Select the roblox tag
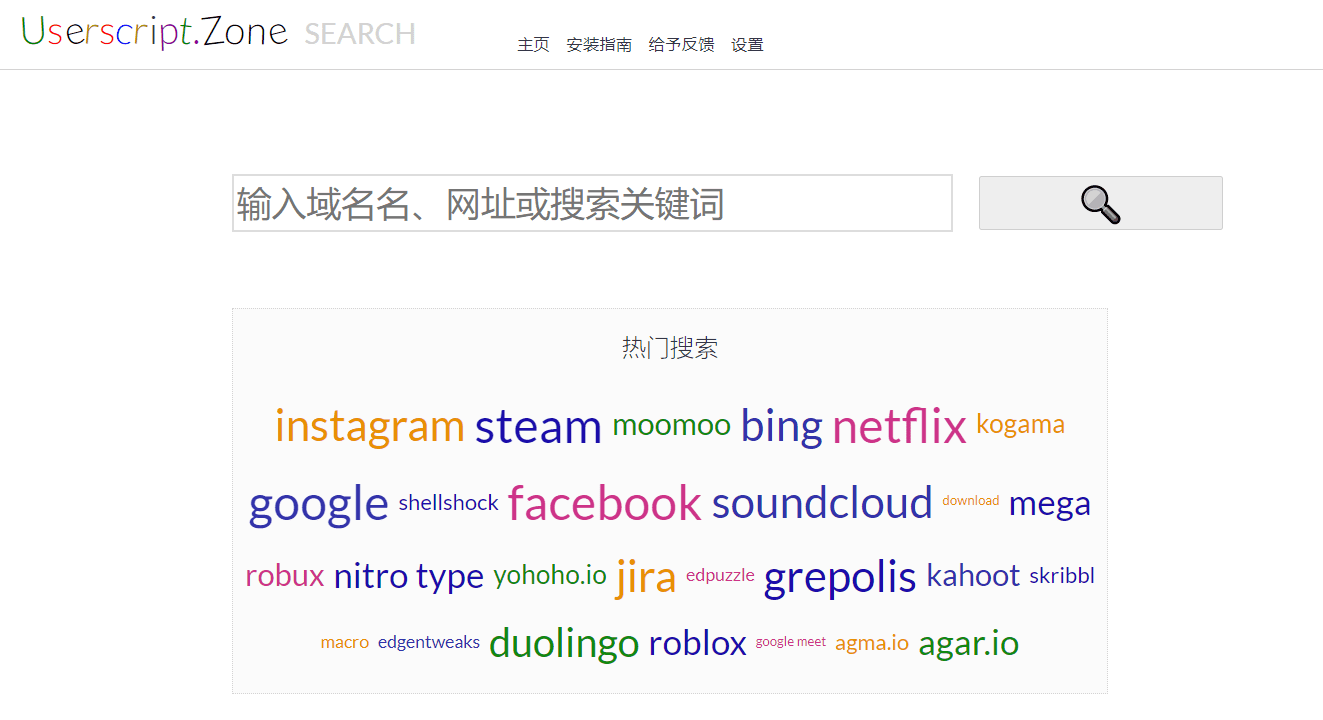This screenshot has height=720, width=1323. 697,643
